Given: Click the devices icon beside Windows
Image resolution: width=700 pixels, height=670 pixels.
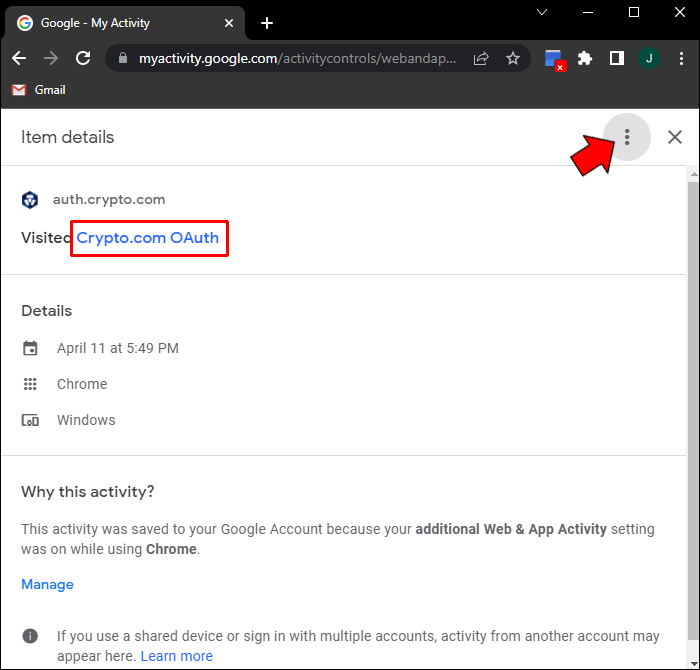Looking at the screenshot, I should point(30,420).
